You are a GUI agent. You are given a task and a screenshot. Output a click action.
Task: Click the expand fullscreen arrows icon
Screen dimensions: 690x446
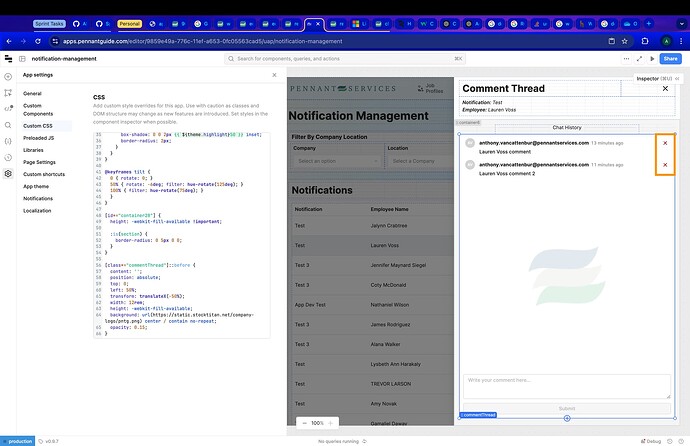pos(639,58)
